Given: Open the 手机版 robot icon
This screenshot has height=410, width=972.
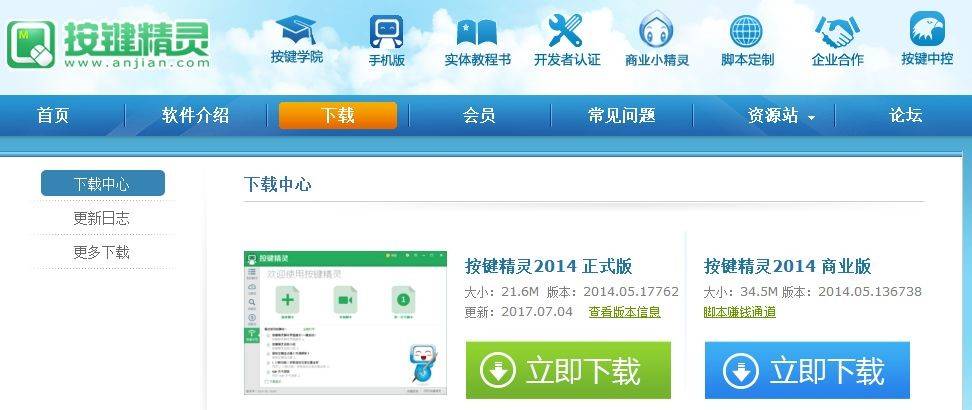Looking at the screenshot, I should (386, 32).
